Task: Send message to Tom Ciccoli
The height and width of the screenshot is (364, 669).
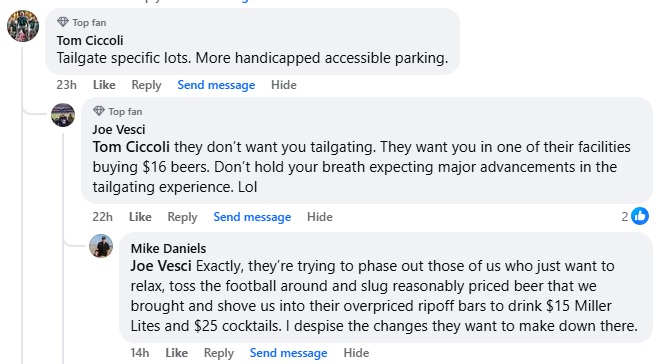Action: pyautogui.click(x=216, y=85)
